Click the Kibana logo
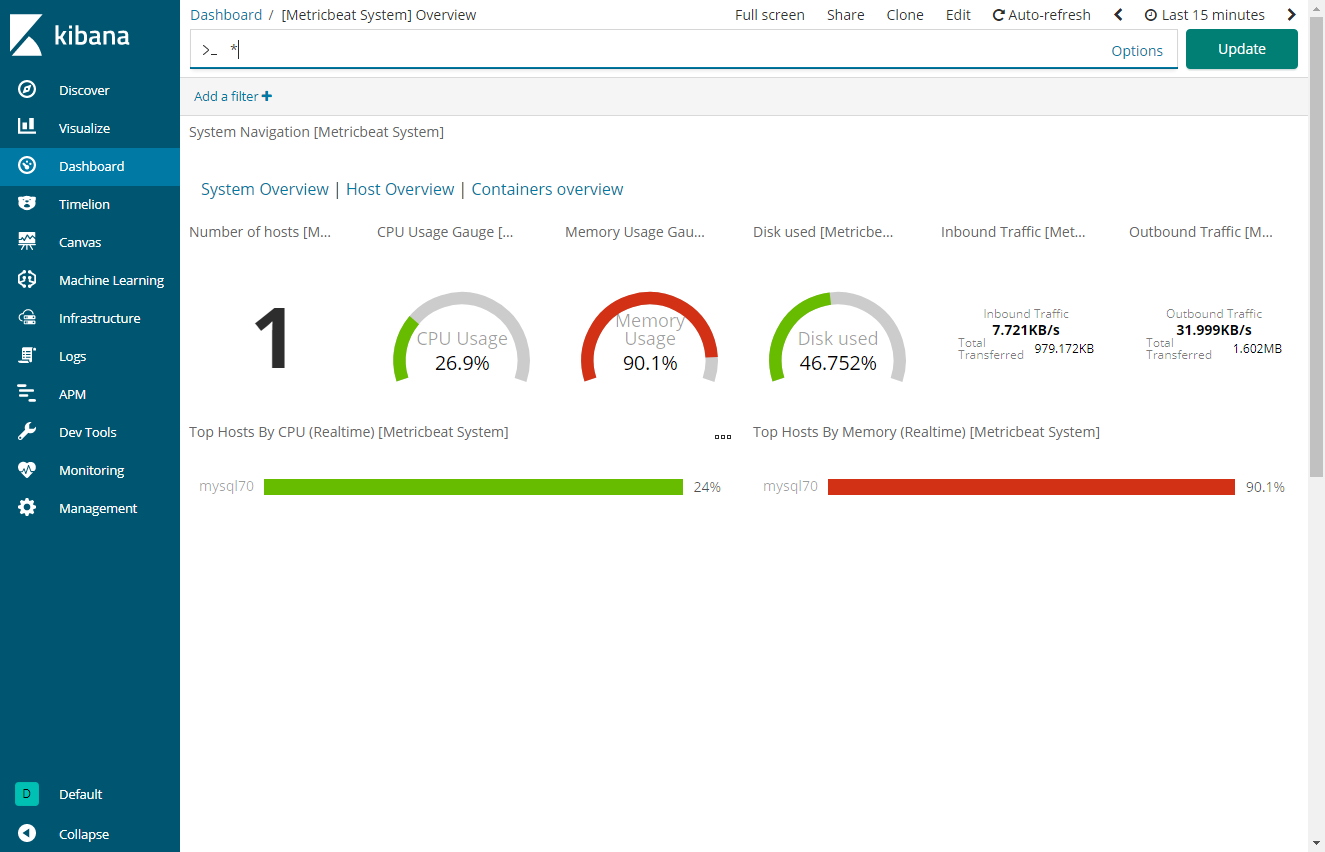 pos(69,36)
